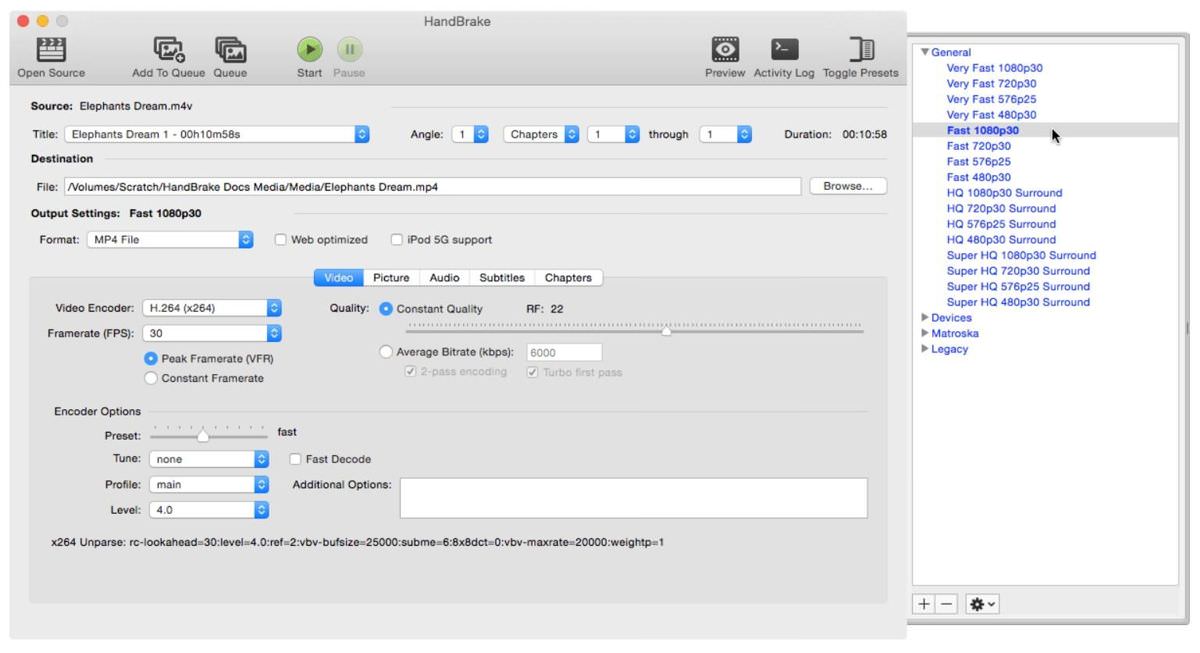Select the Super HQ 1080p30 Surround preset
1200x653 pixels.
pos(1021,255)
